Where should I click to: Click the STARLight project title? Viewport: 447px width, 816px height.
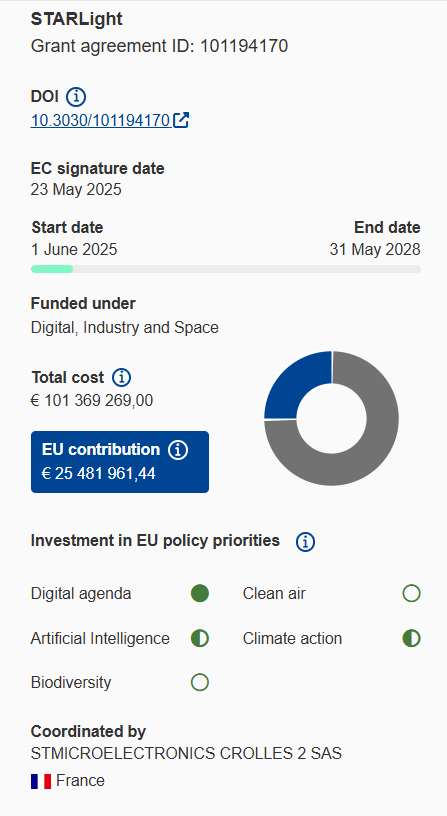point(76,19)
